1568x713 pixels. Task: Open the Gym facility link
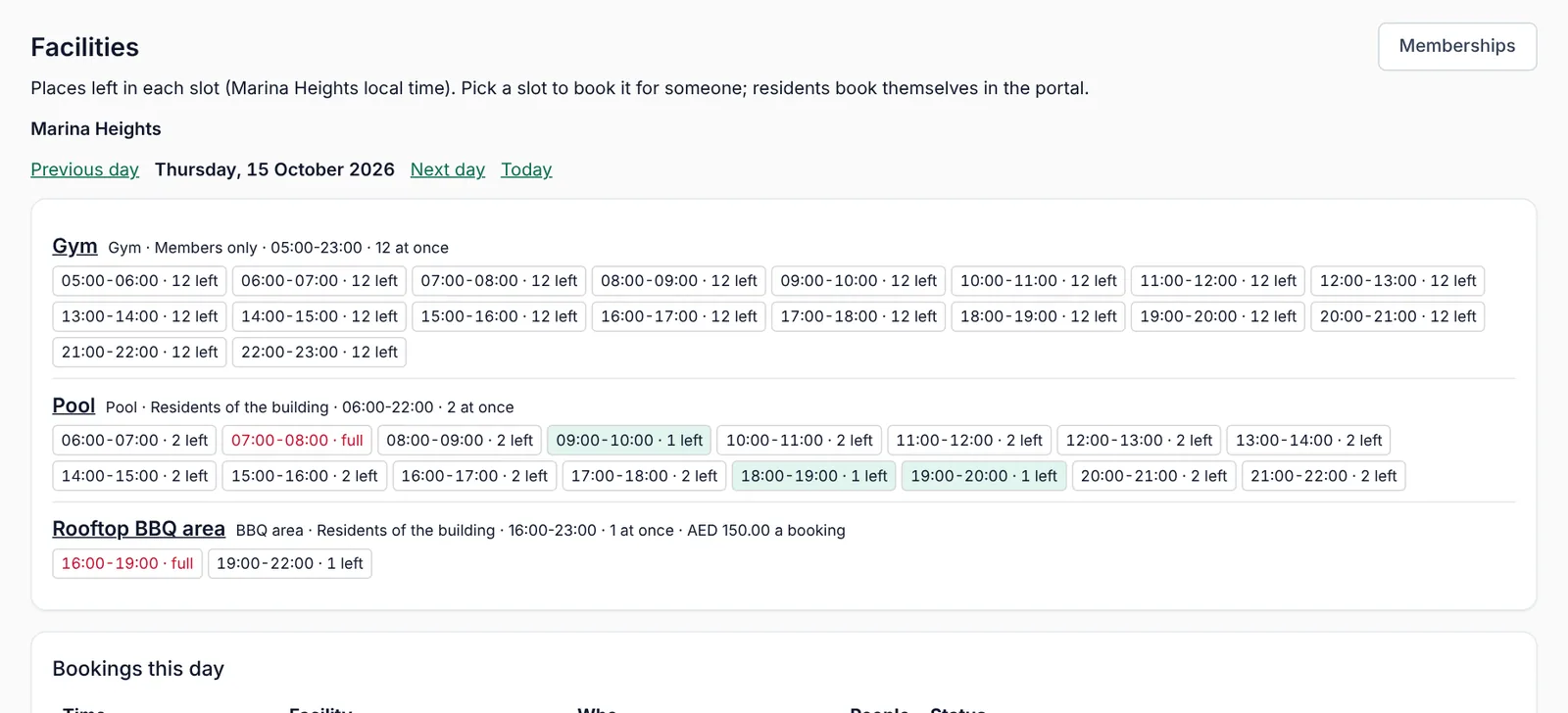[x=74, y=246]
